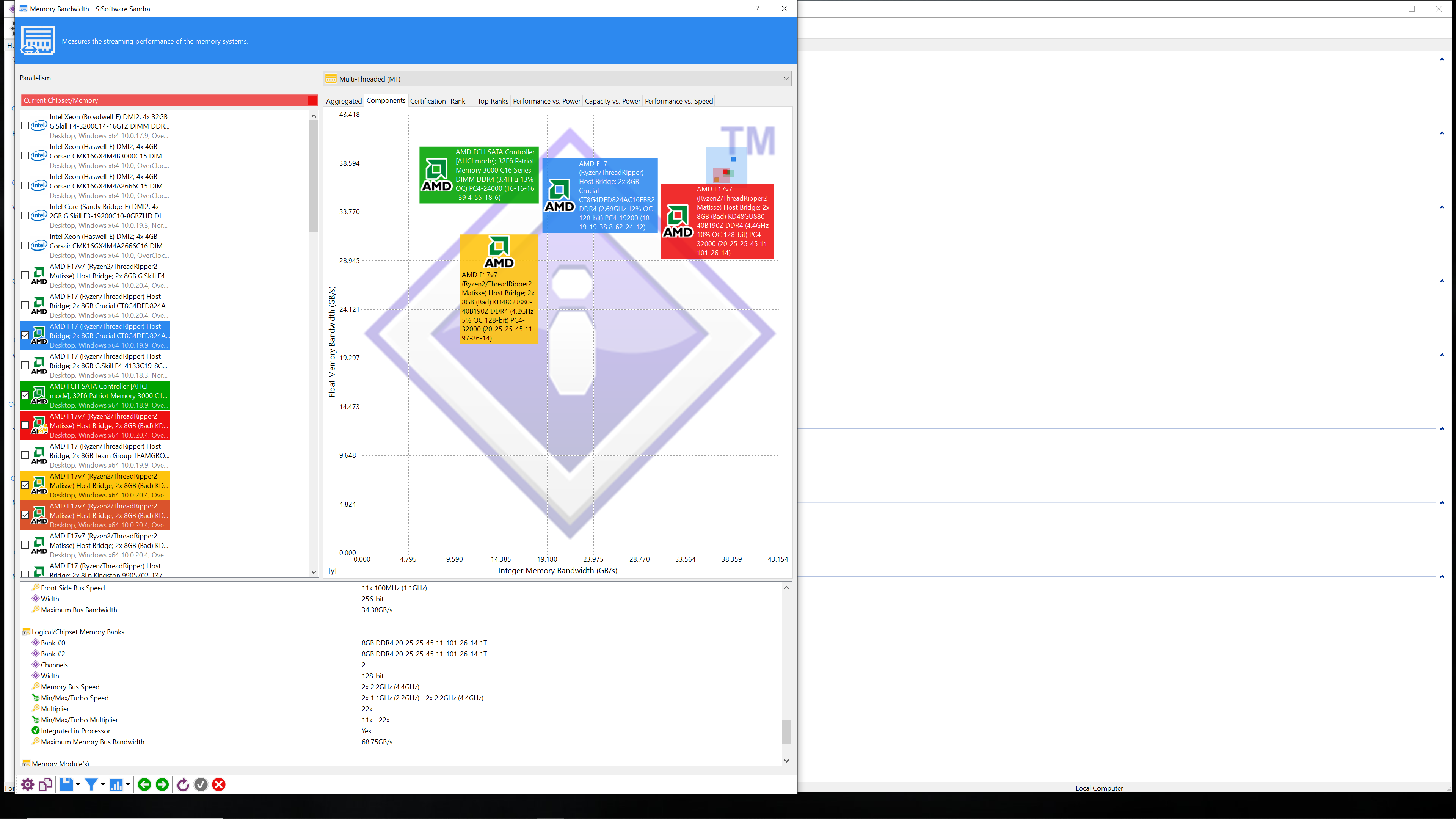The width and height of the screenshot is (1456, 819).
Task: Click the benchmark list vertical scrollbar thumb
Action: coord(314,176)
